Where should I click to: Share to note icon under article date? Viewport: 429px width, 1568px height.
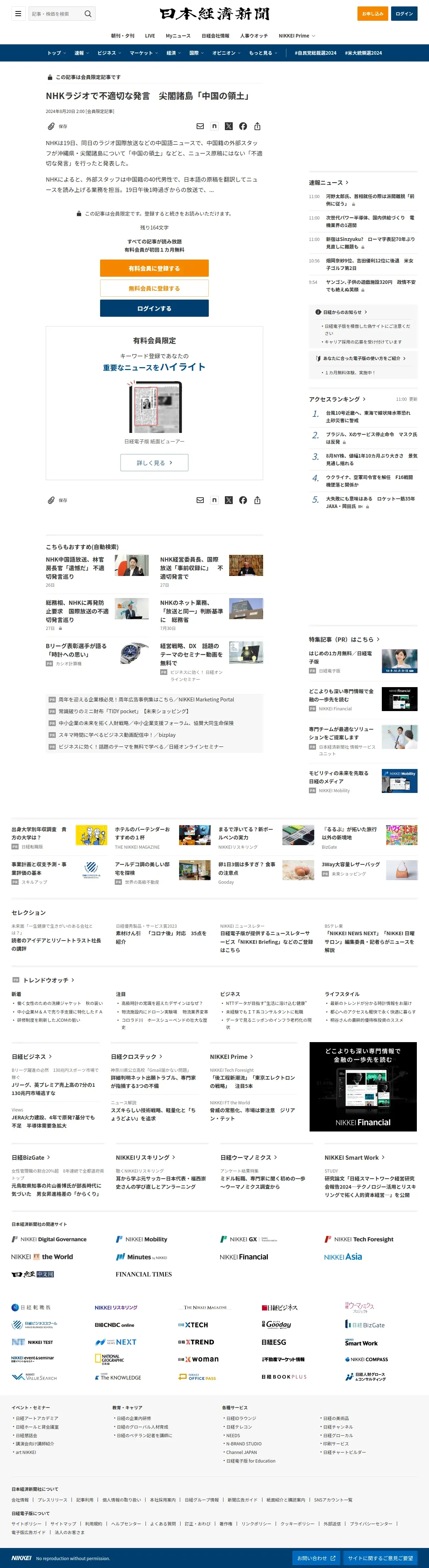[x=214, y=126]
